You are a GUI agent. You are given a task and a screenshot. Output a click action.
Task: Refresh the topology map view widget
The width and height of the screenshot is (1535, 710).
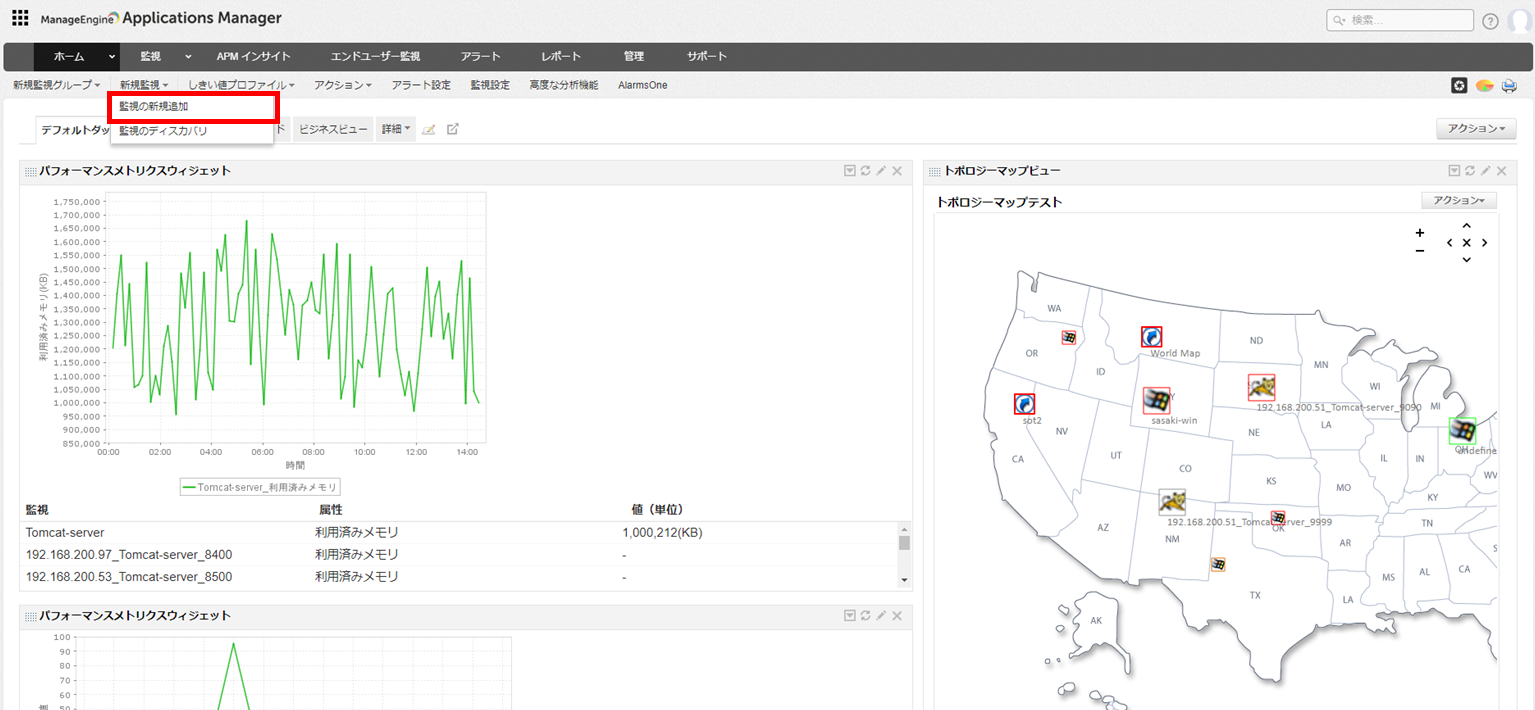click(x=1471, y=171)
